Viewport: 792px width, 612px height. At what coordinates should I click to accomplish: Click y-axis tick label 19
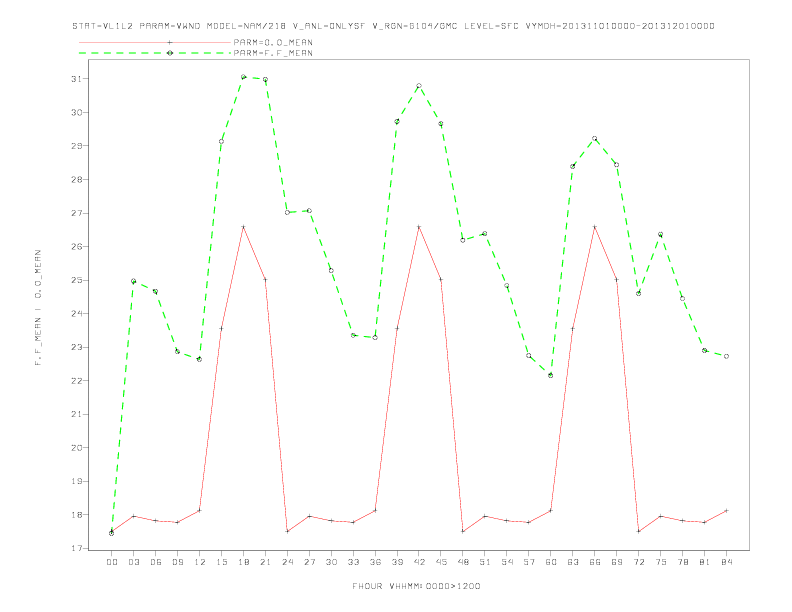[77, 481]
